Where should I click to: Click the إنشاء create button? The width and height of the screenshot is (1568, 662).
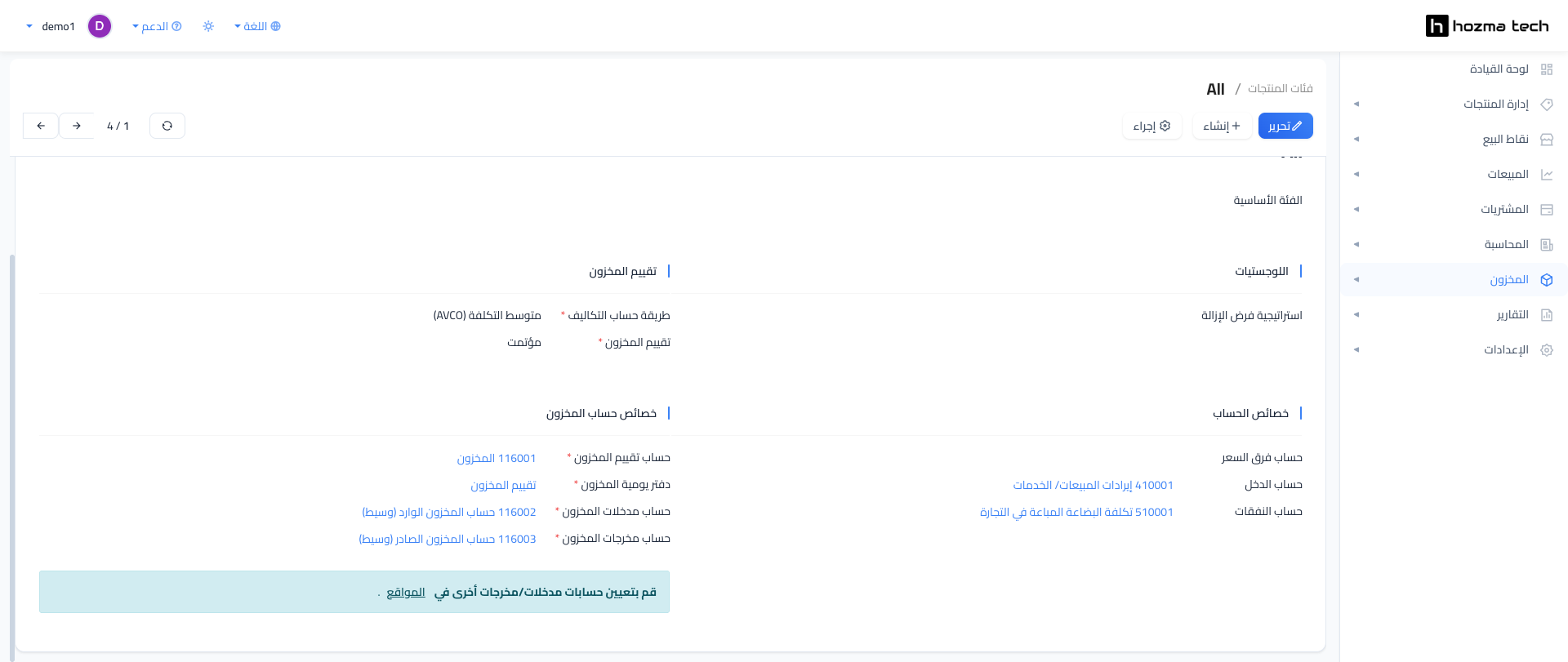[x=1222, y=126]
